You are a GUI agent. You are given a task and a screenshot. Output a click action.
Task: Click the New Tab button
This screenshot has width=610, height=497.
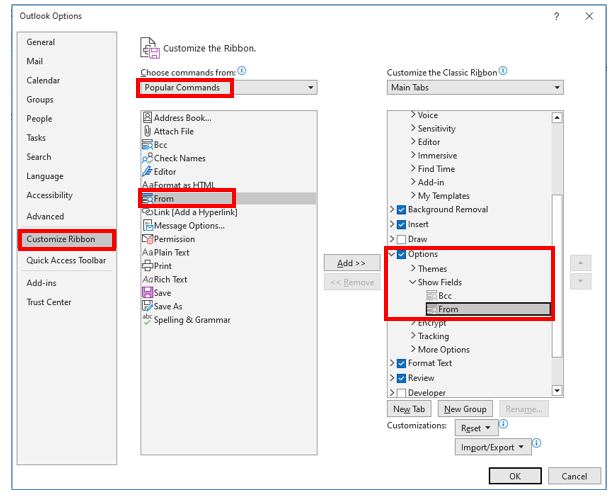tap(409, 409)
